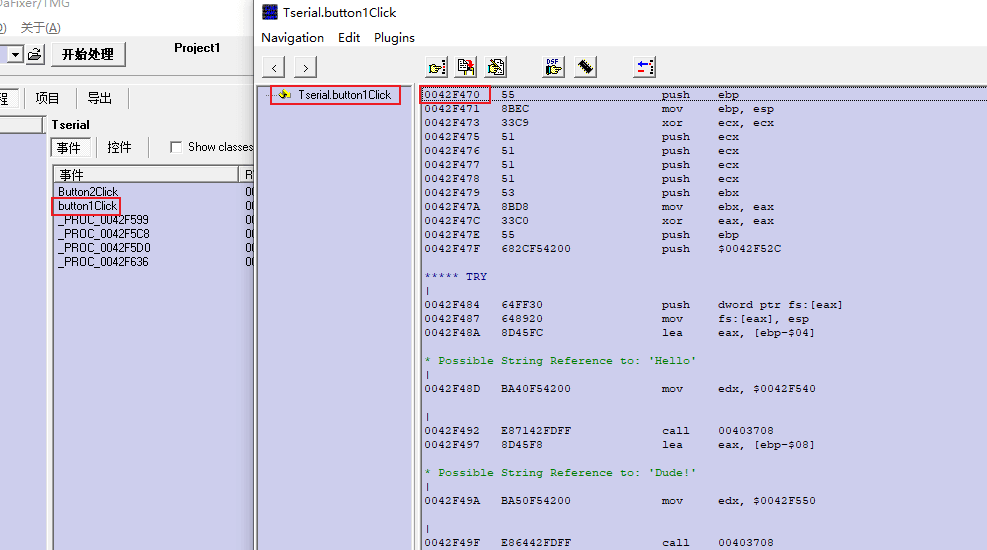Select line 0042F49A mov edx, $0042F550
Screen dimensions: 987x550
coord(704,500)
